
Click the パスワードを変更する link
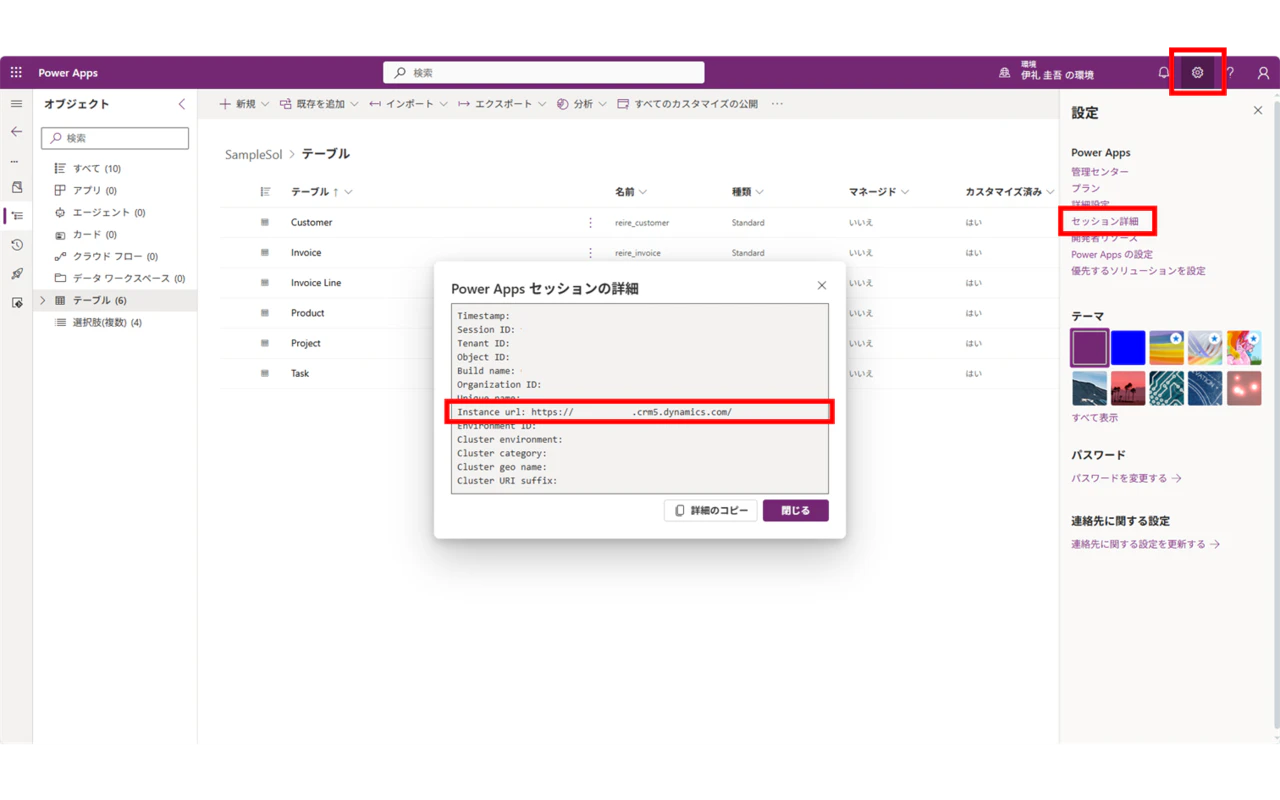coord(1126,478)
